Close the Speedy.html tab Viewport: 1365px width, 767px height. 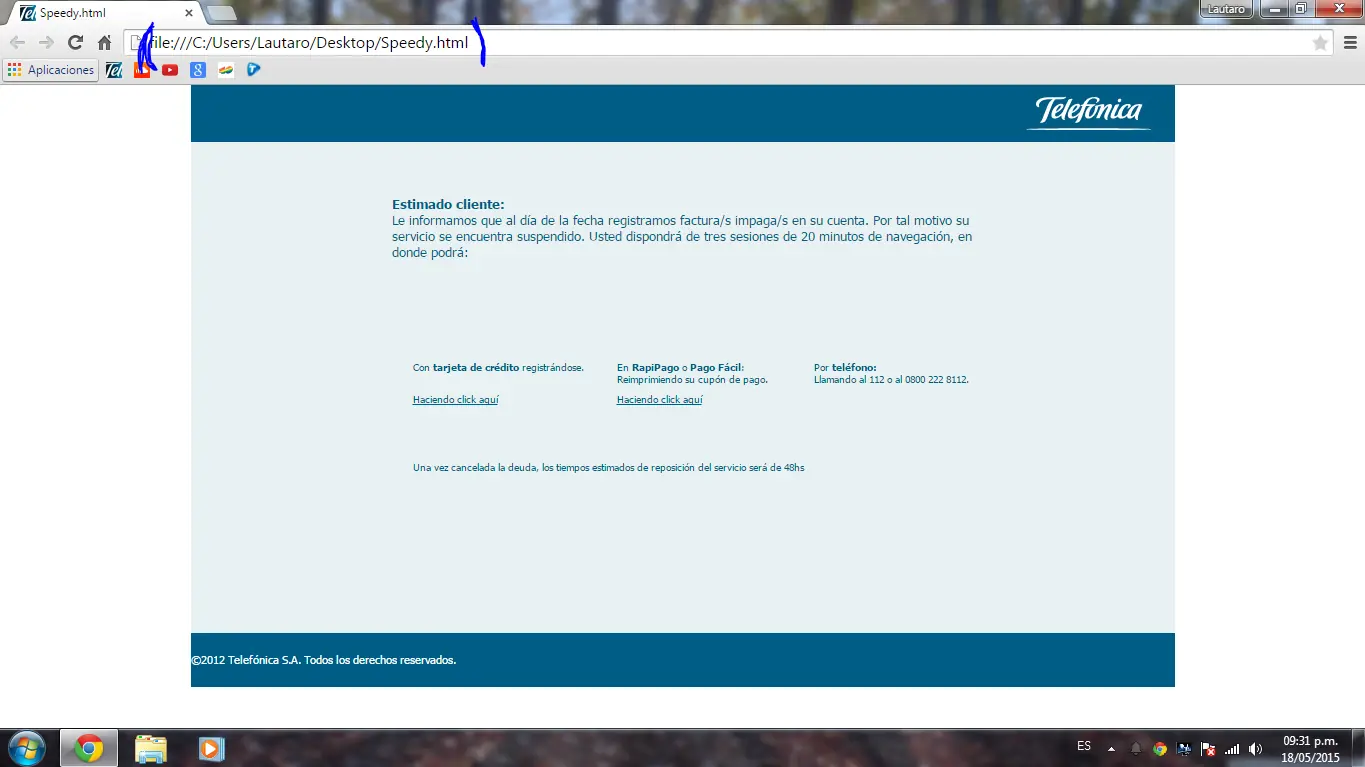coord(189,13)
